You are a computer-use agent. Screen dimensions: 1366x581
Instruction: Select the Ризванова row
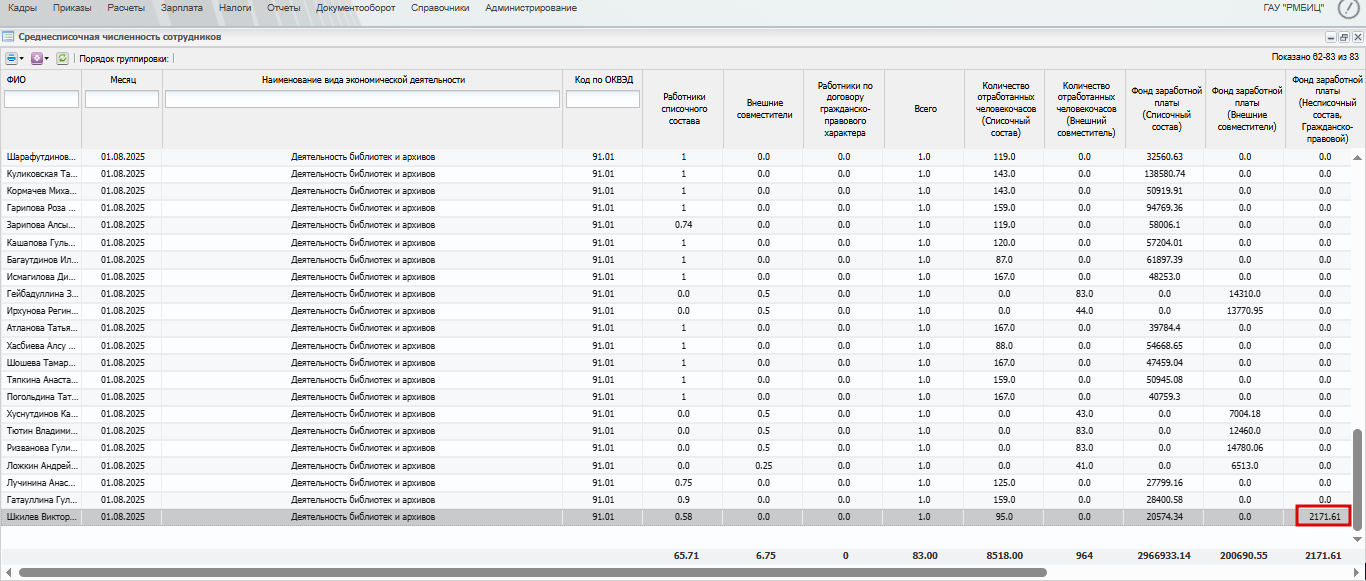point(675,448)
